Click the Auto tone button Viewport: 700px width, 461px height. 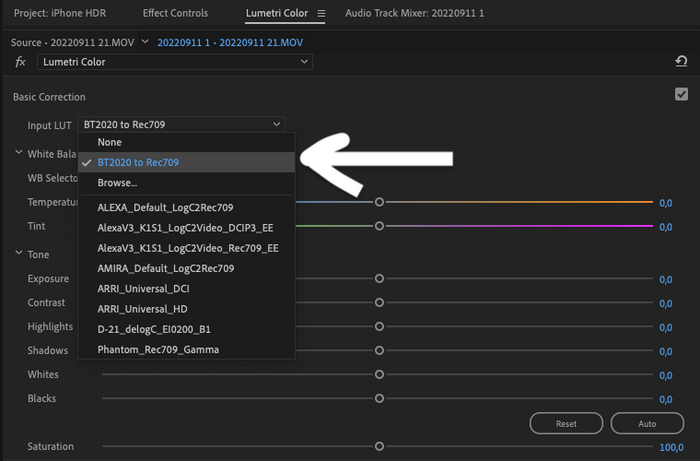click(647, 424)
